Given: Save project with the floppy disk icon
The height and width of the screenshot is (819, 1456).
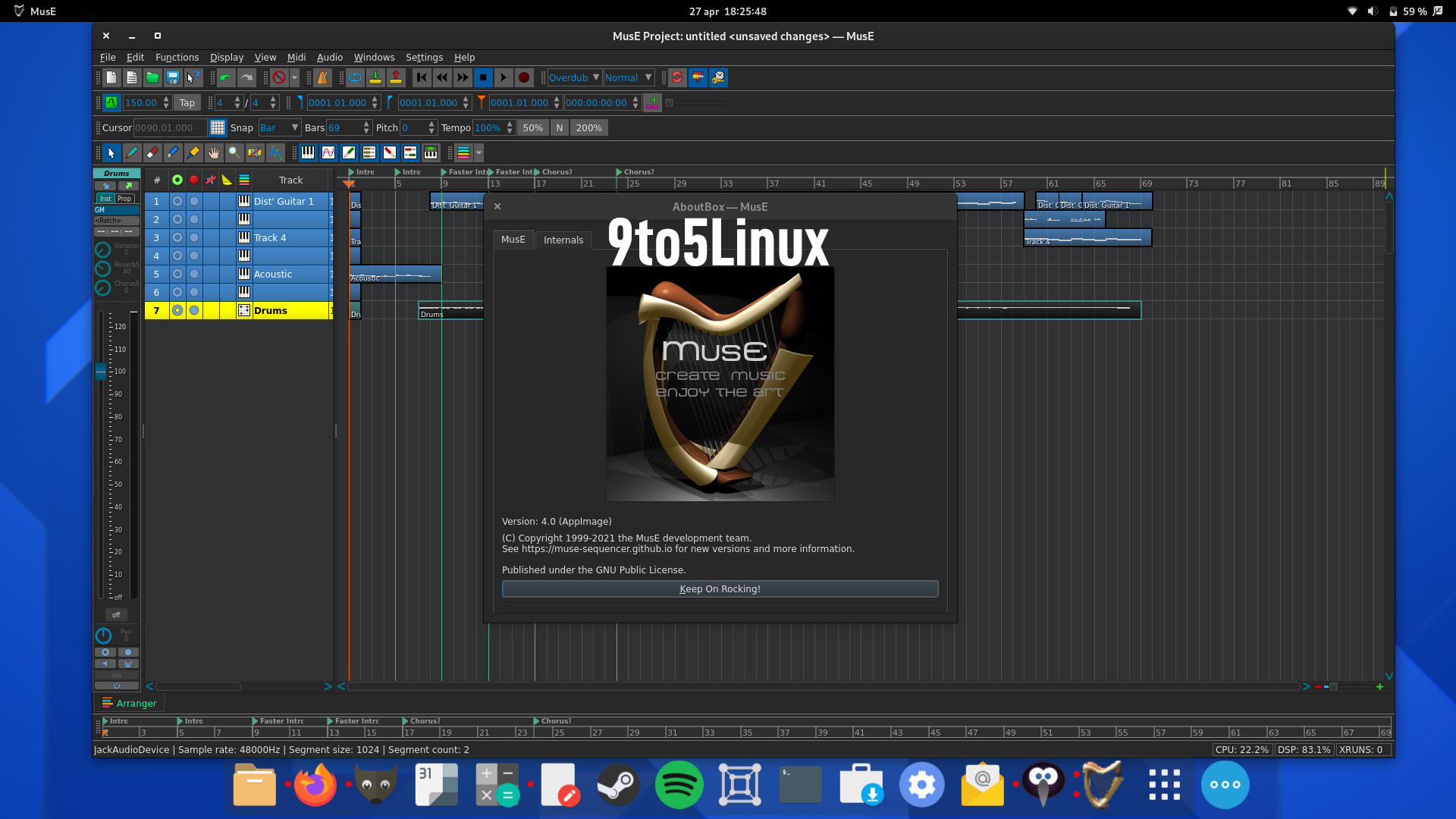Looking at the screenshot, I should pyautogui.click(x=173, y=77).
